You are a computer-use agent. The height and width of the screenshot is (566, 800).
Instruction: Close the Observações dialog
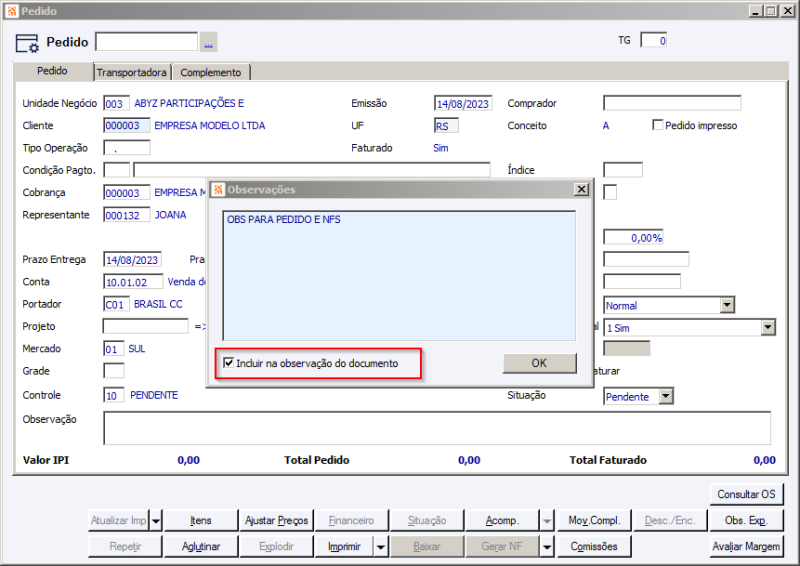(x=581, y=189)
